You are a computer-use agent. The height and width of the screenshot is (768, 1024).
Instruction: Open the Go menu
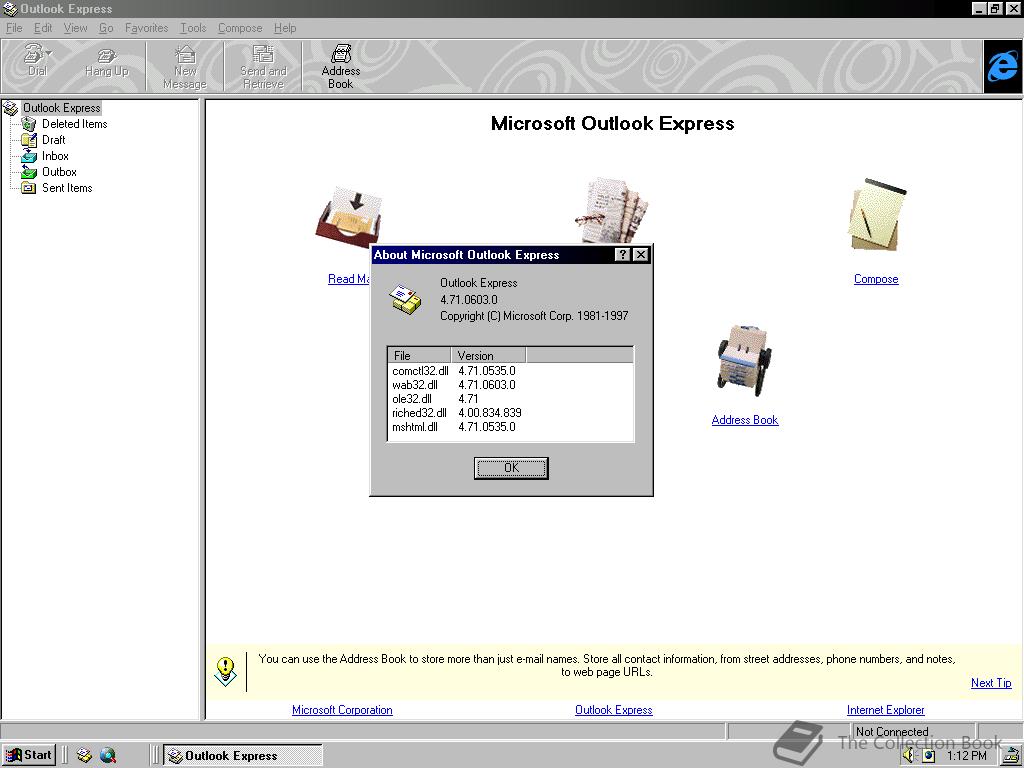tap(106, 28)
